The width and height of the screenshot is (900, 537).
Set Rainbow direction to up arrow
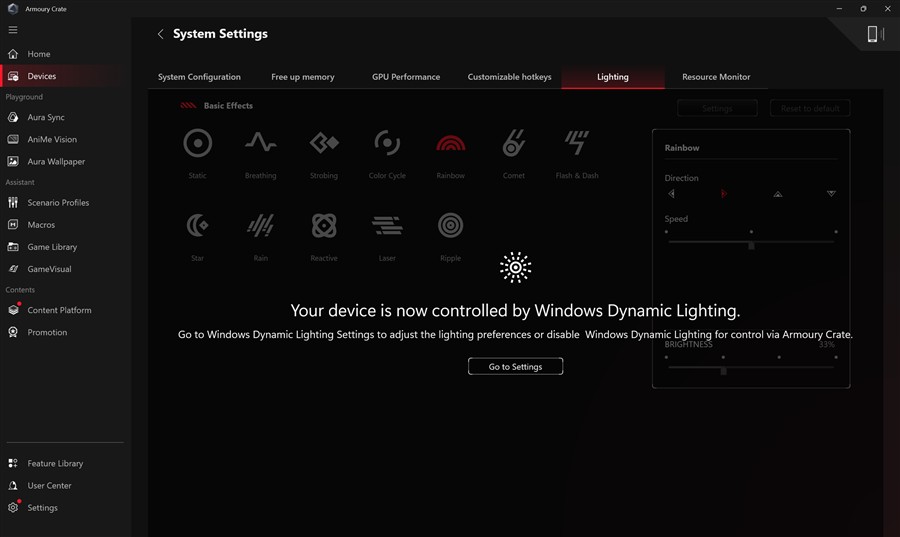778,194
